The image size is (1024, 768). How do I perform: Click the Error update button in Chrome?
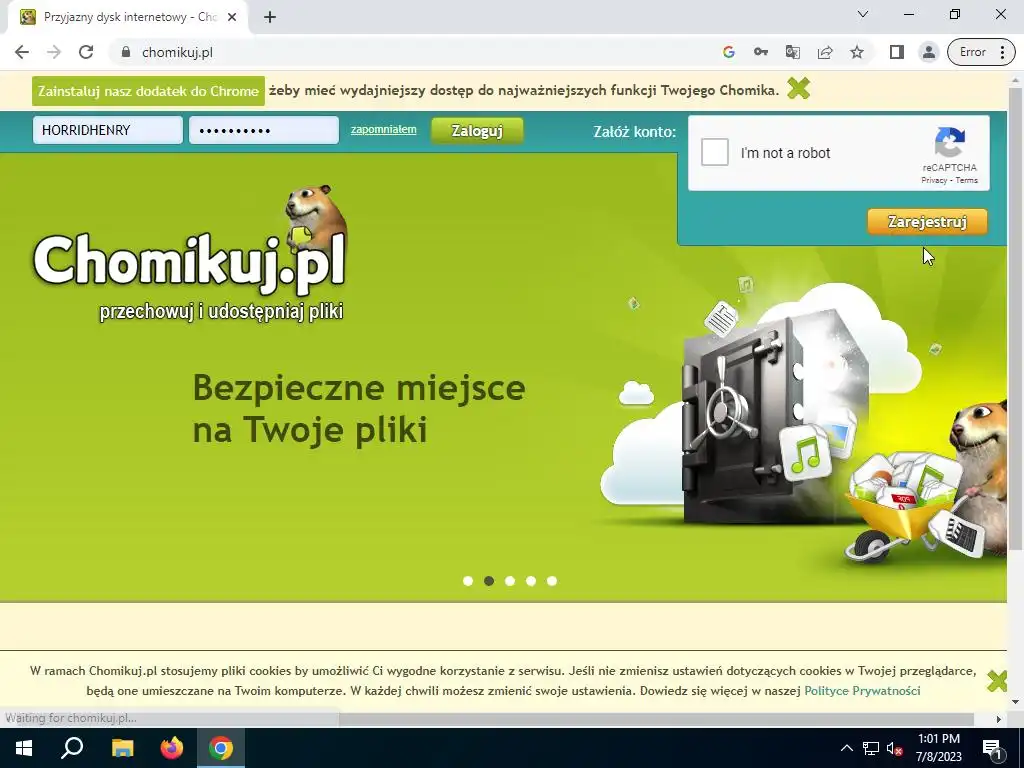pyautogui.click(x=972, y=52)
